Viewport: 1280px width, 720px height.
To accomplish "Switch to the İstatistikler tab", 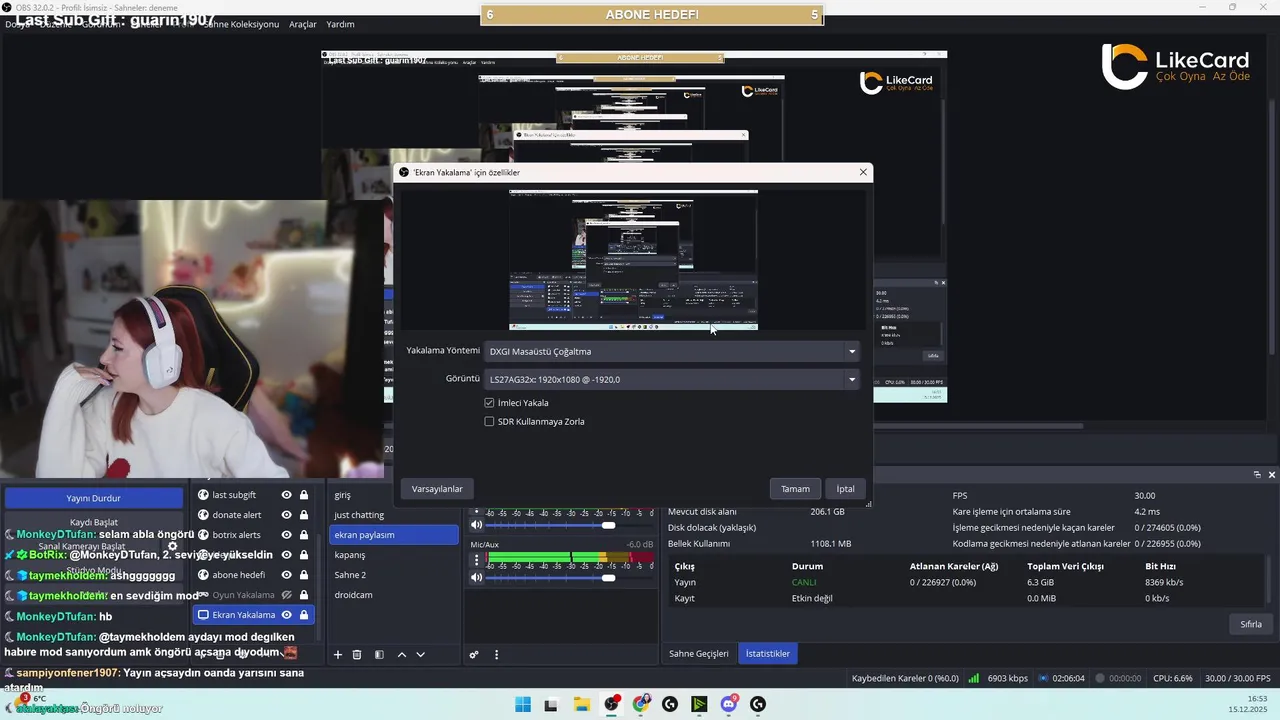I will tap(768, 654).
